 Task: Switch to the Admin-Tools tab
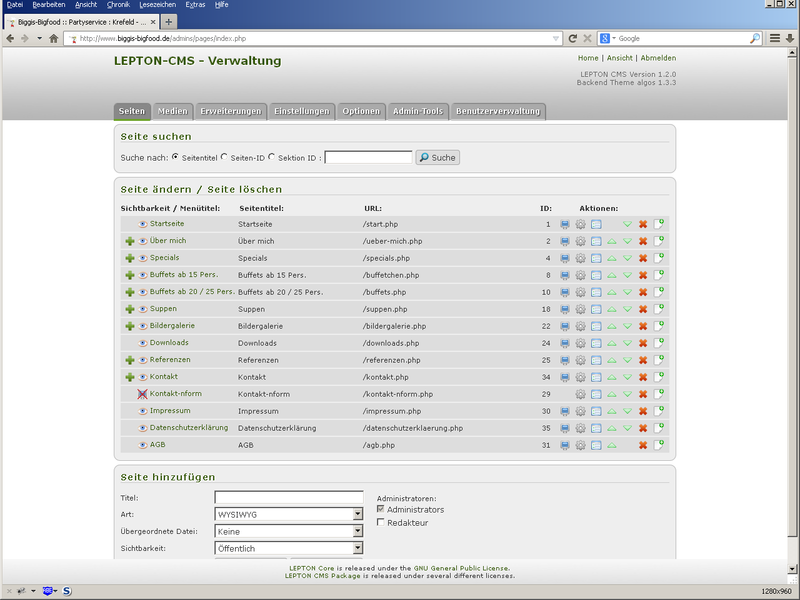[418, 111]
